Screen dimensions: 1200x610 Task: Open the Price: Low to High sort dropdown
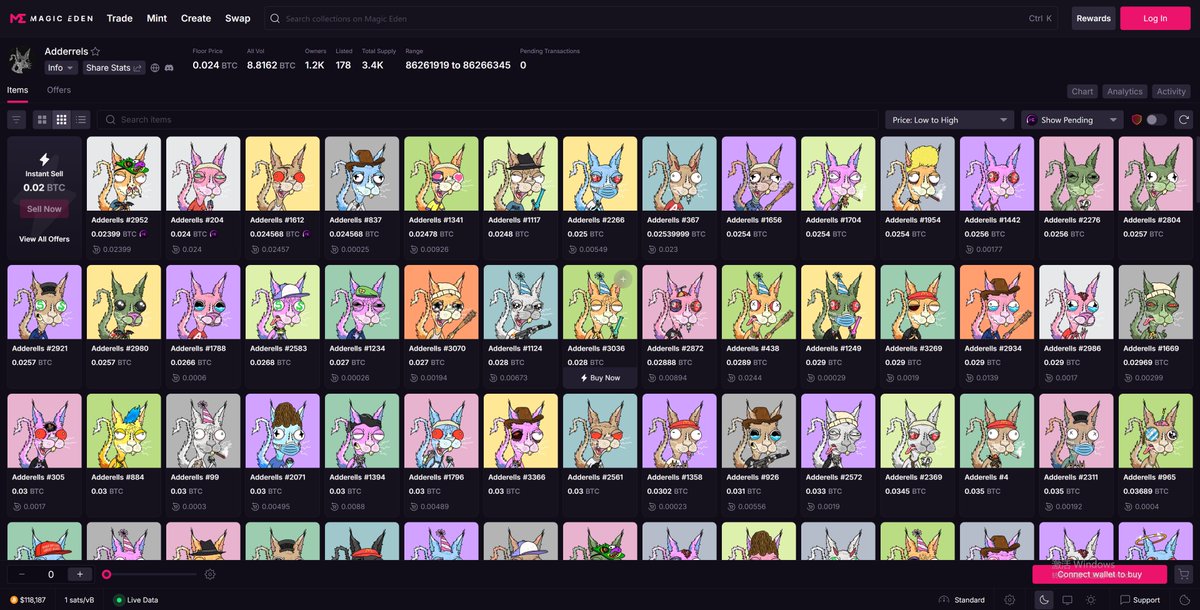pos(950,120)
